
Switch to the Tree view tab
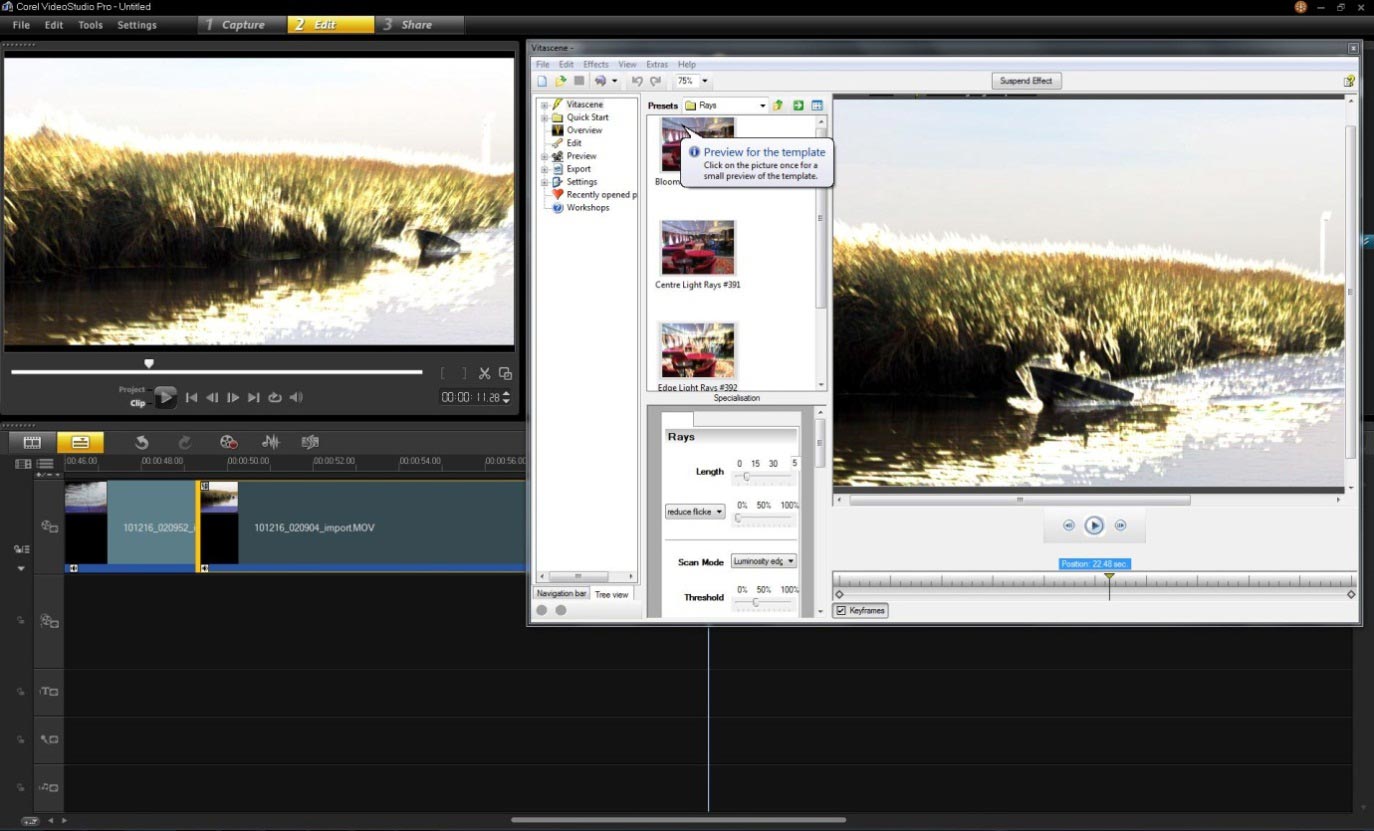point(611,593)
